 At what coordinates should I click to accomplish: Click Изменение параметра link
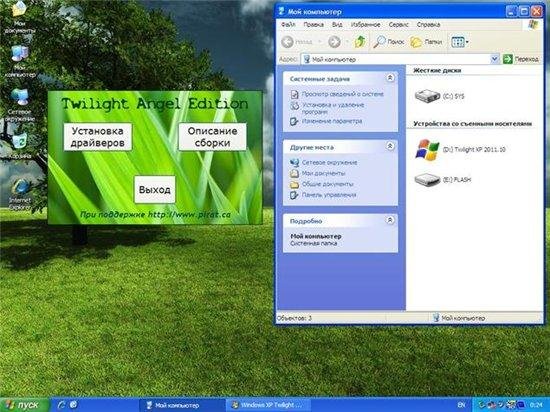pyautogui.click(x=332, y=121)
